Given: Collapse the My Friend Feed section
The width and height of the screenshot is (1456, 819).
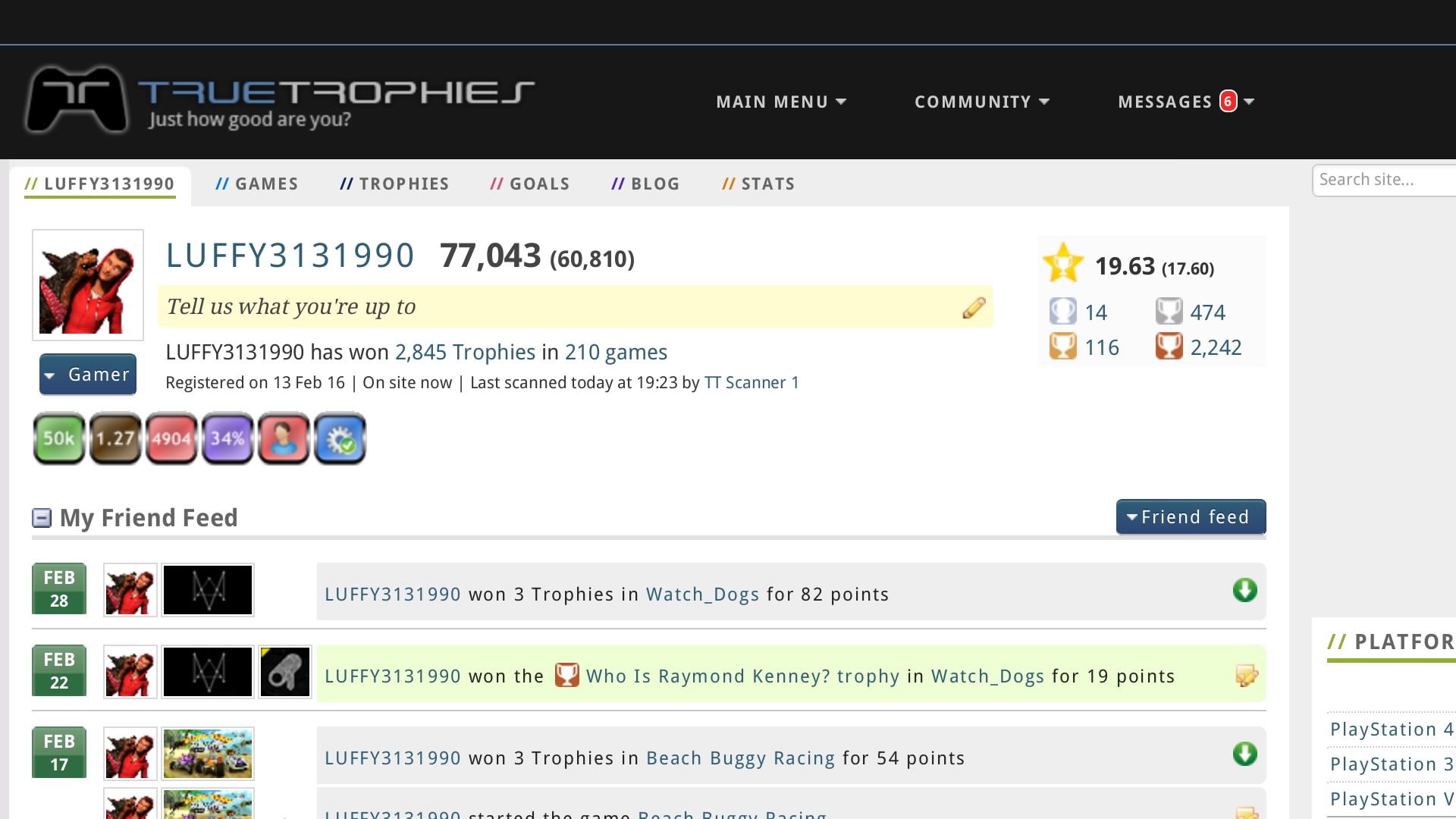Looking at the screenshot, I should point(42,518).
